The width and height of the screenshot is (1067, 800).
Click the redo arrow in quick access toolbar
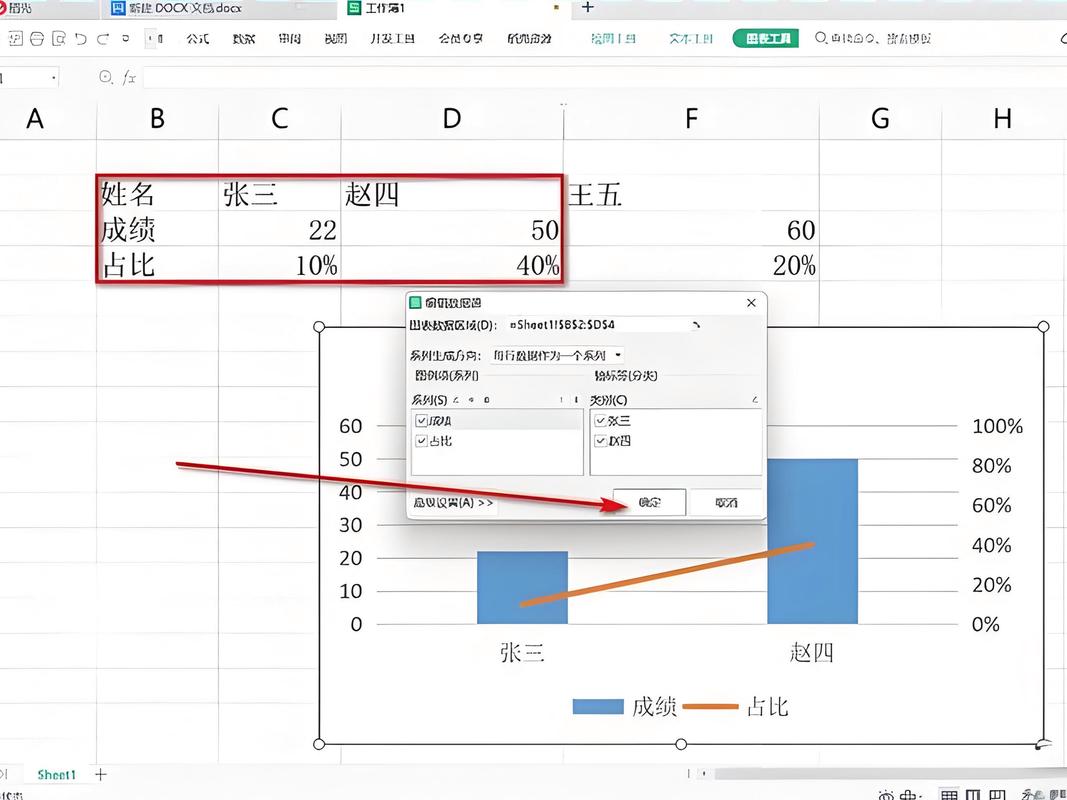104,39
